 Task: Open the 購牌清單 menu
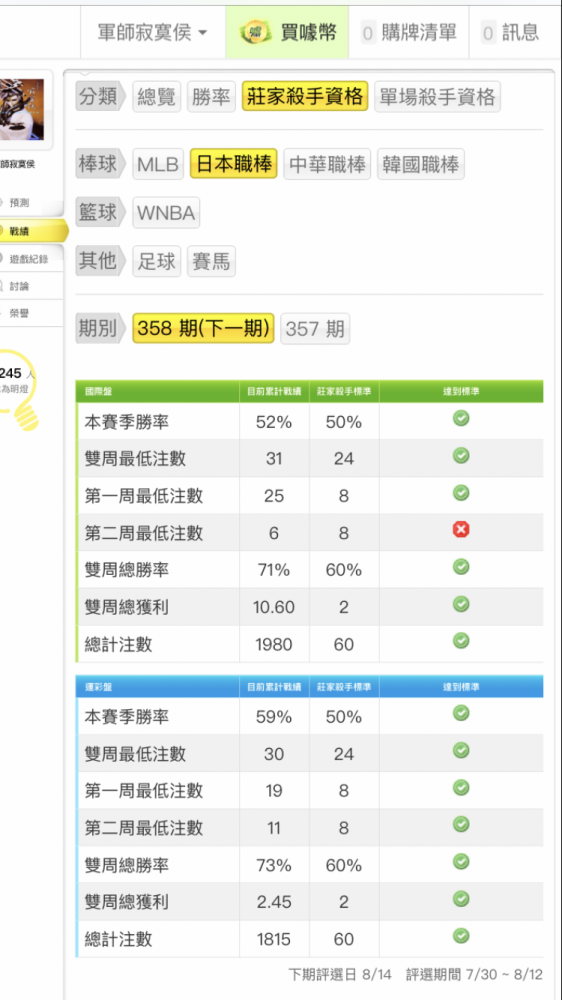409,32
